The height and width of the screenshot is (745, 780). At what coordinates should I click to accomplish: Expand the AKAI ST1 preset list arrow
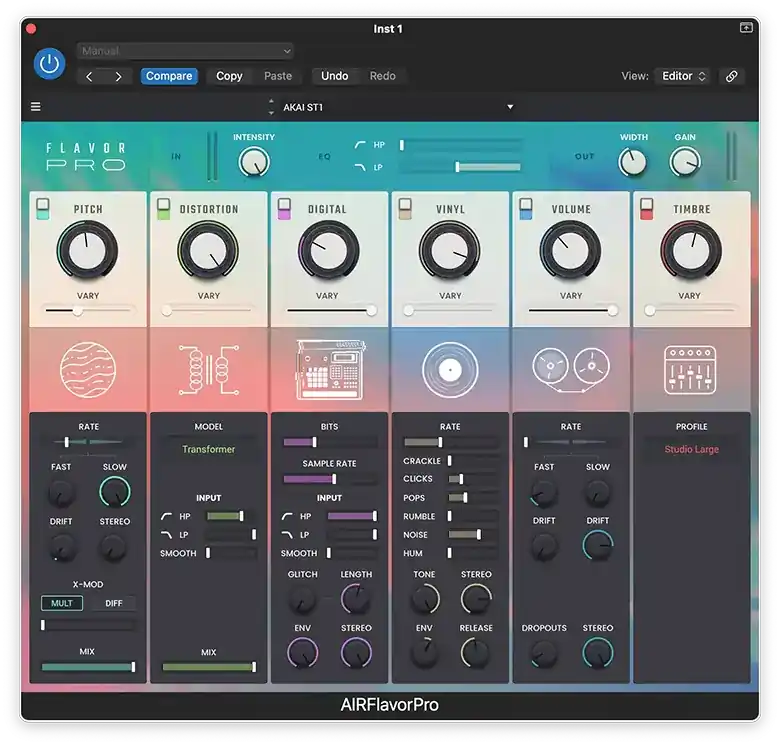[x=510, y=107]
